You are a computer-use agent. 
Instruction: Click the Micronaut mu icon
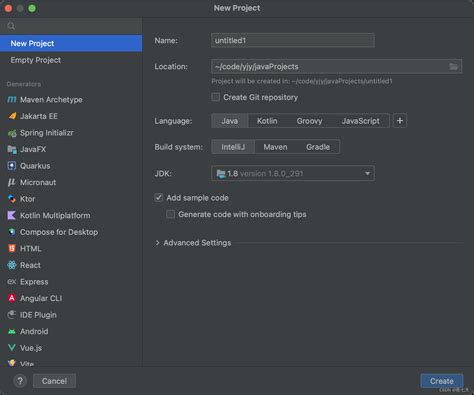tap(11, 182)
